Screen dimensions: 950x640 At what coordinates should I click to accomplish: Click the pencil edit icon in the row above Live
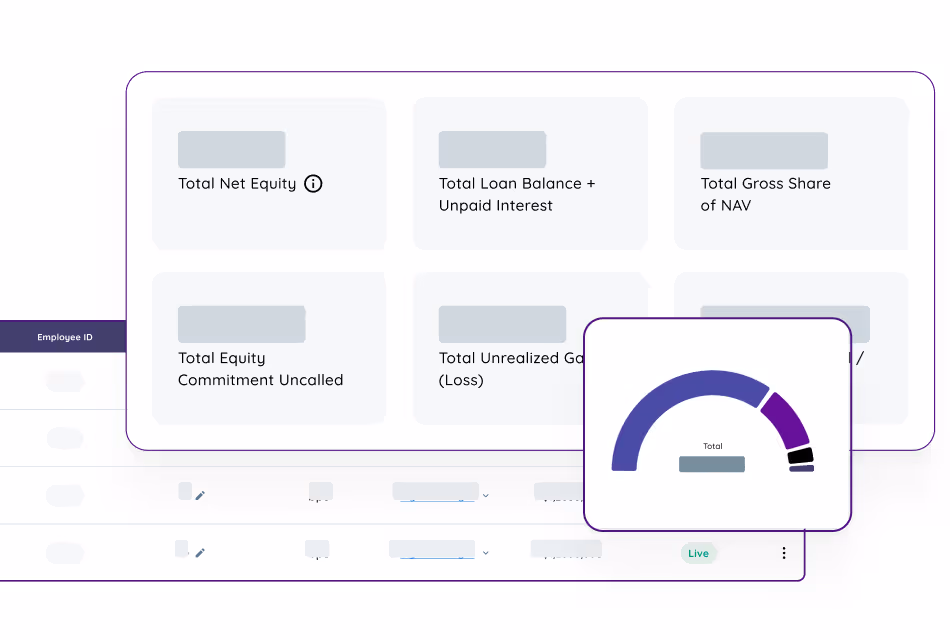pyautogui.click(x=200, y=496)
